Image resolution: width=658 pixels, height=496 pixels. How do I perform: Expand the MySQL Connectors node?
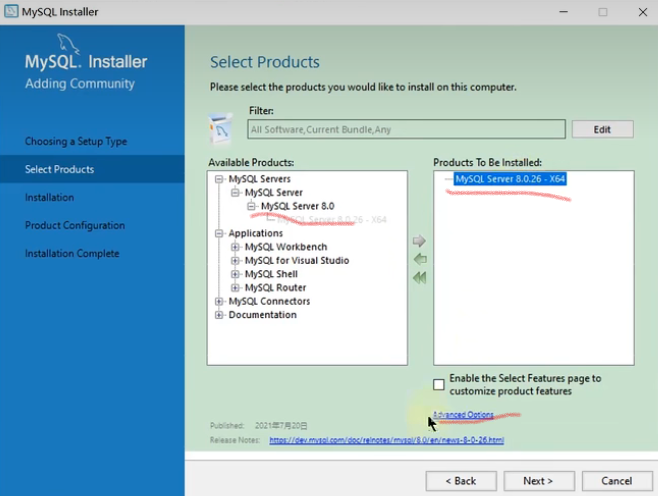(219, 301)
